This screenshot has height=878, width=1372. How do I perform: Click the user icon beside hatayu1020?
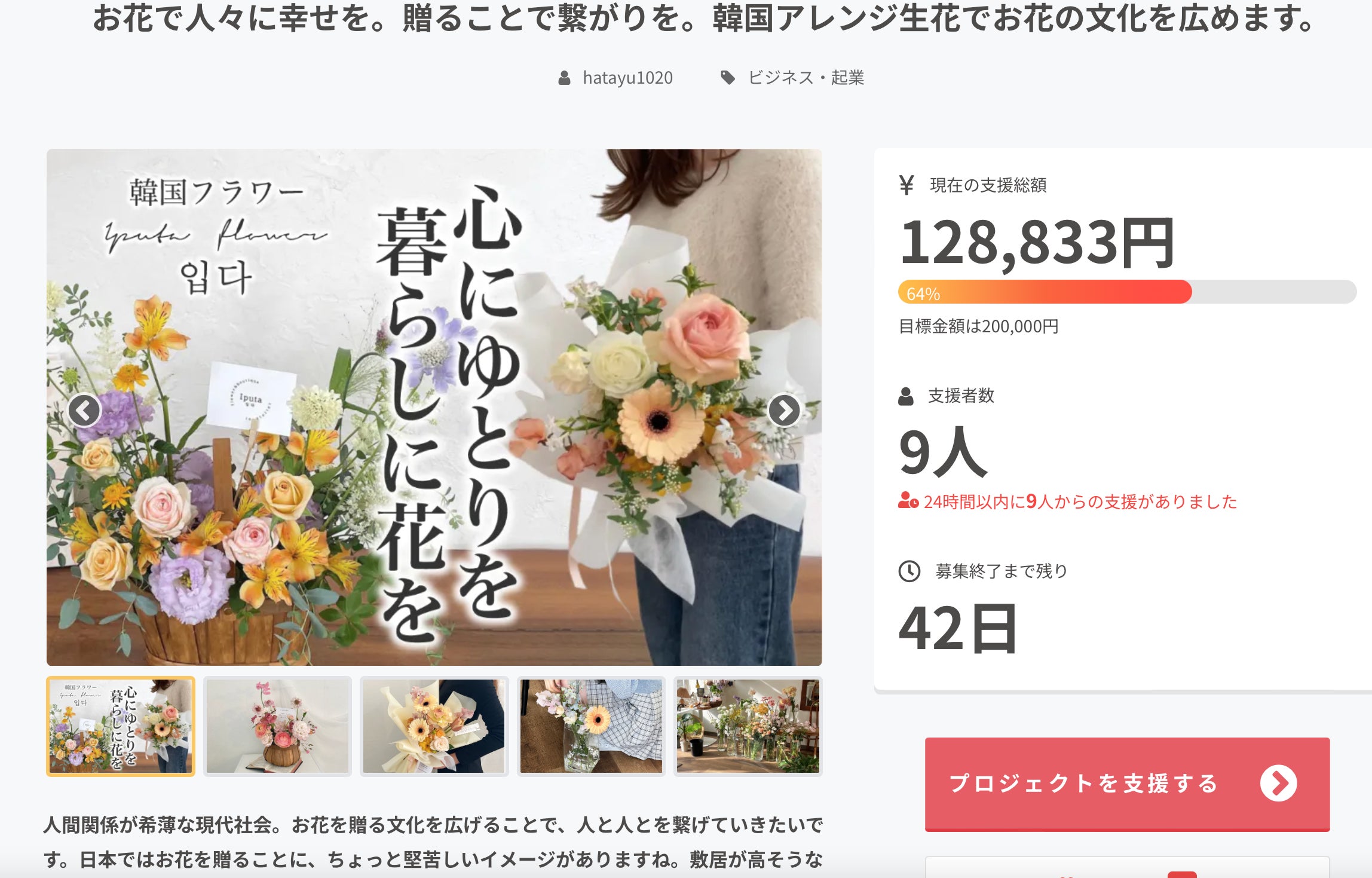tap(564, 78)
